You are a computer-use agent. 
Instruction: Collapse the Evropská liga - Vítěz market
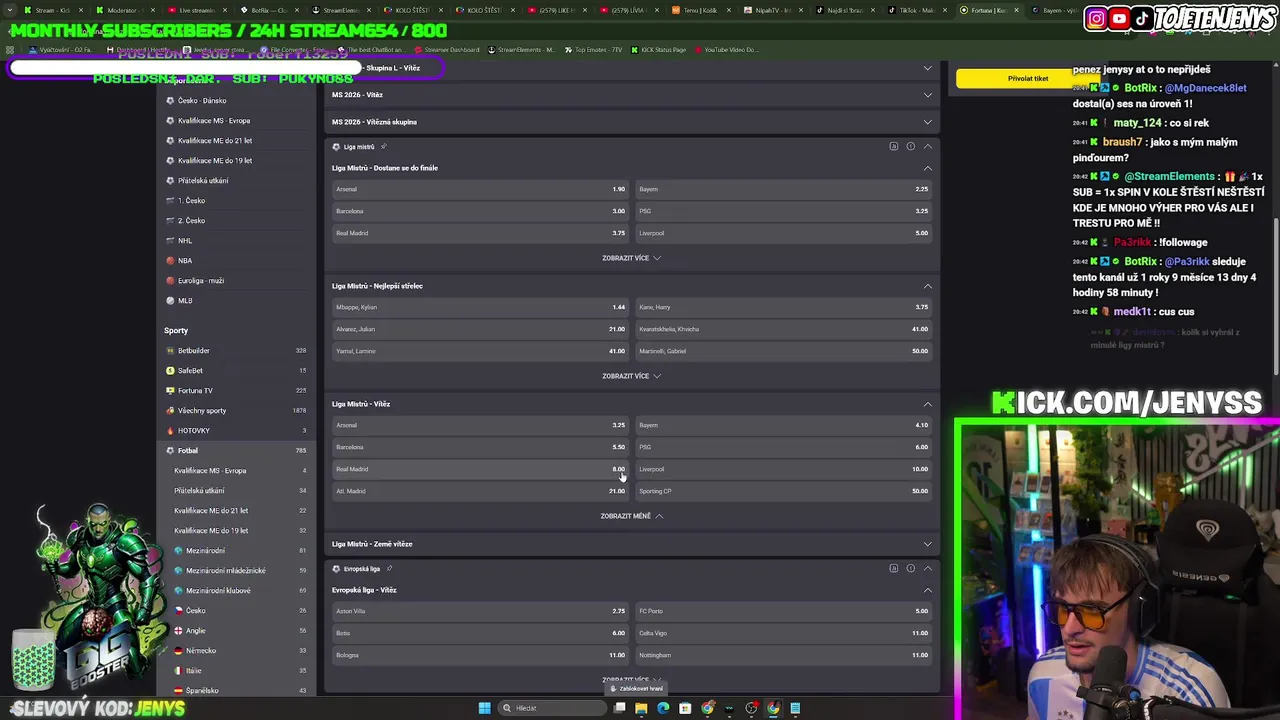pyautogui.click(x=927, y=590)
